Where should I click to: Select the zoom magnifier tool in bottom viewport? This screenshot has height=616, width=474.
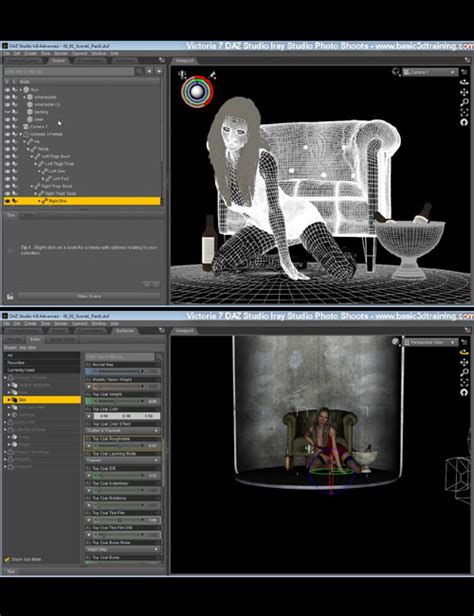(464, 372)
